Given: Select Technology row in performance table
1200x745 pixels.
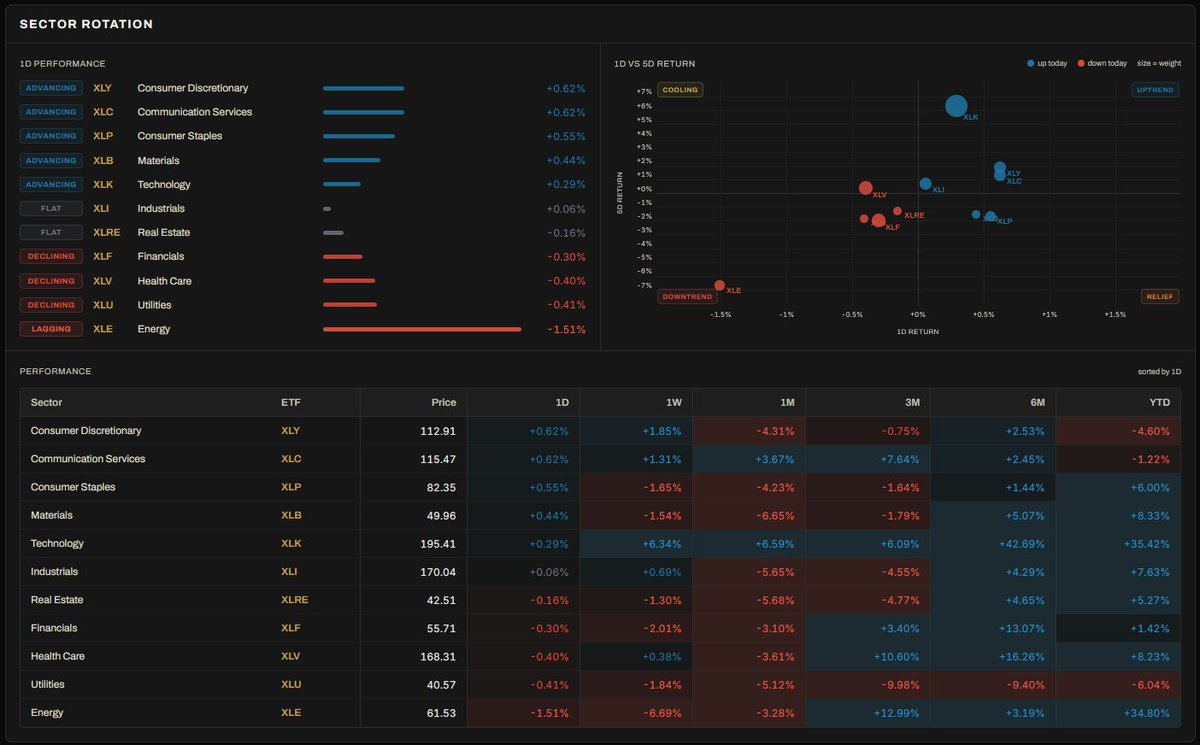Looking at the screenshot, I should click(600, 544).
